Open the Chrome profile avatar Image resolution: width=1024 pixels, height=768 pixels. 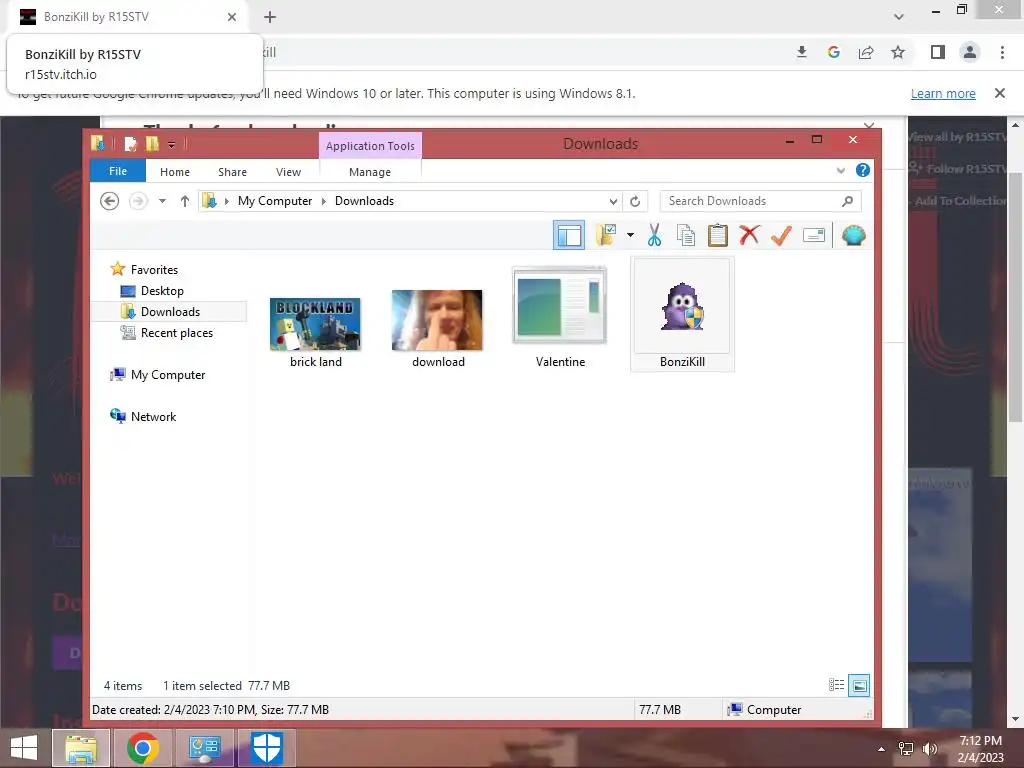click(x=970, y=52)
